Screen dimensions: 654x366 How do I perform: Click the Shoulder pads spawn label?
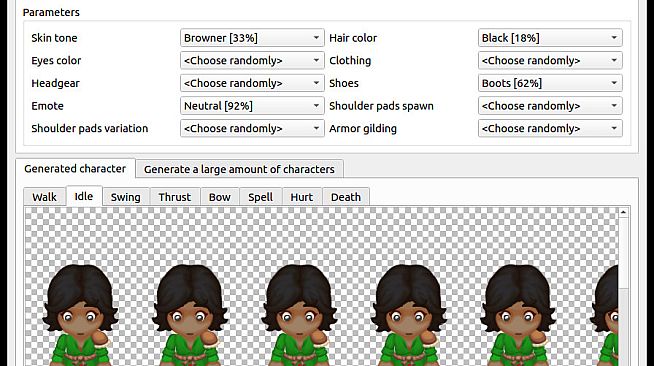tap(381, 106)
